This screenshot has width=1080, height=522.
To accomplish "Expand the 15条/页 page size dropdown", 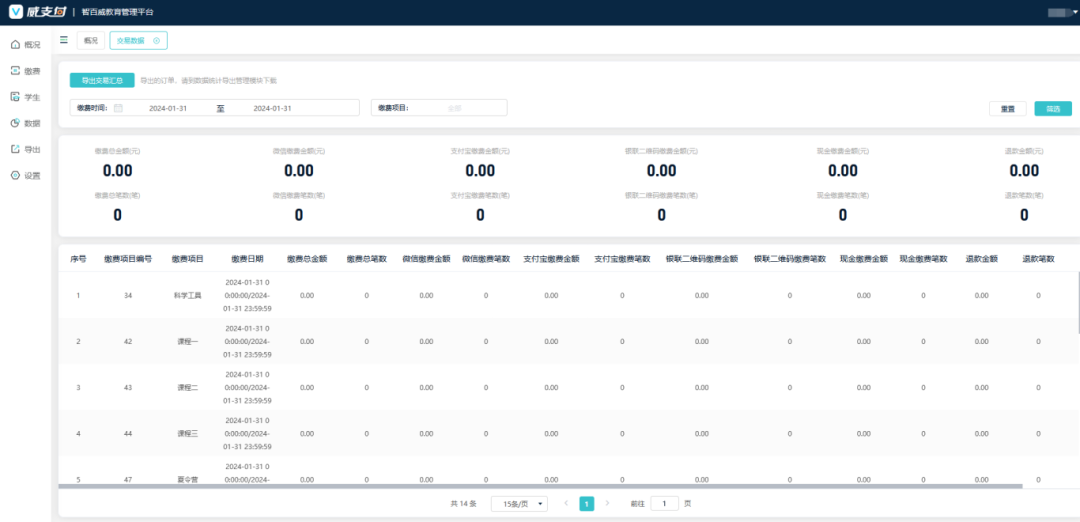I will tap(519, 504).
